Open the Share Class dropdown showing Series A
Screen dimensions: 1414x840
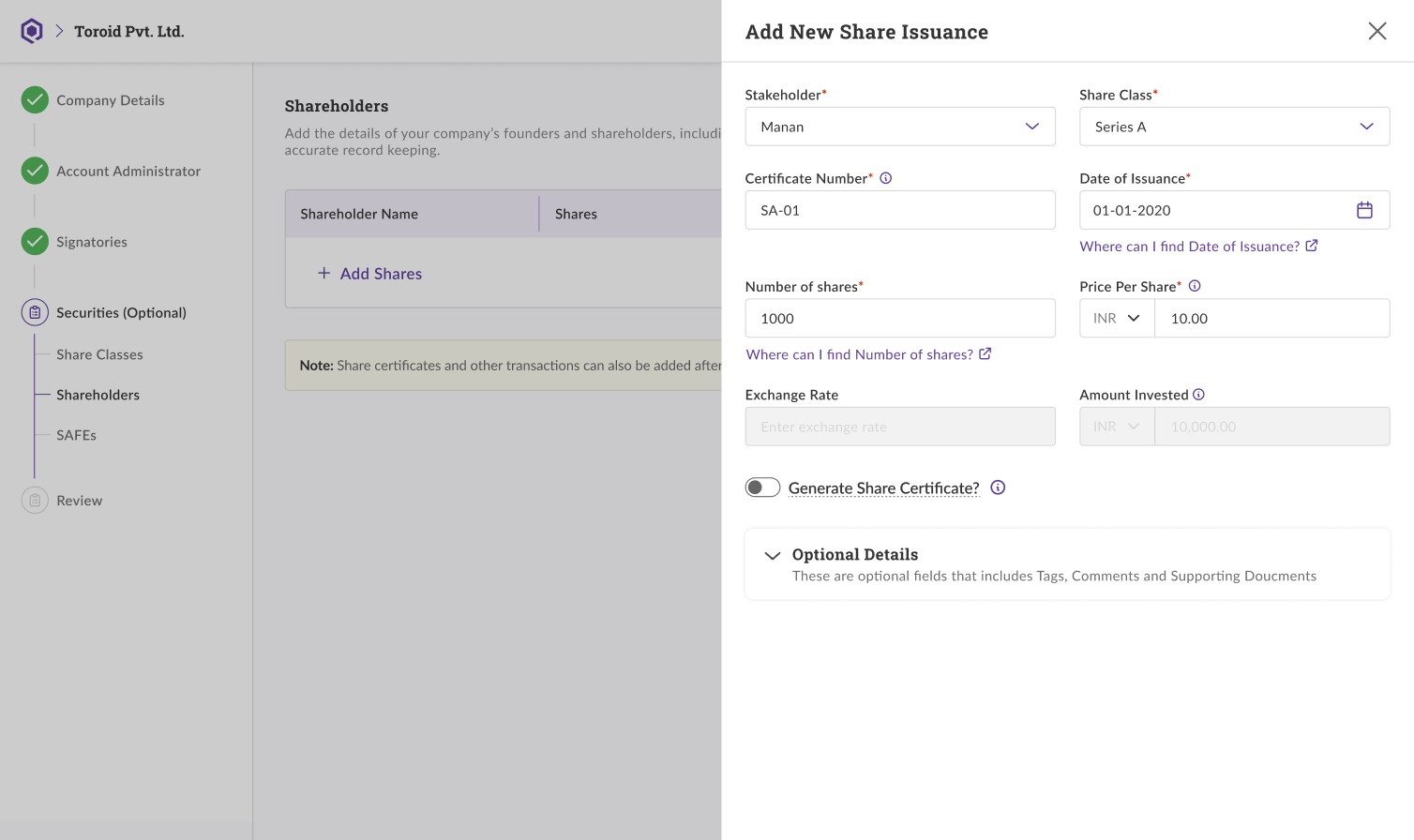1234,127
